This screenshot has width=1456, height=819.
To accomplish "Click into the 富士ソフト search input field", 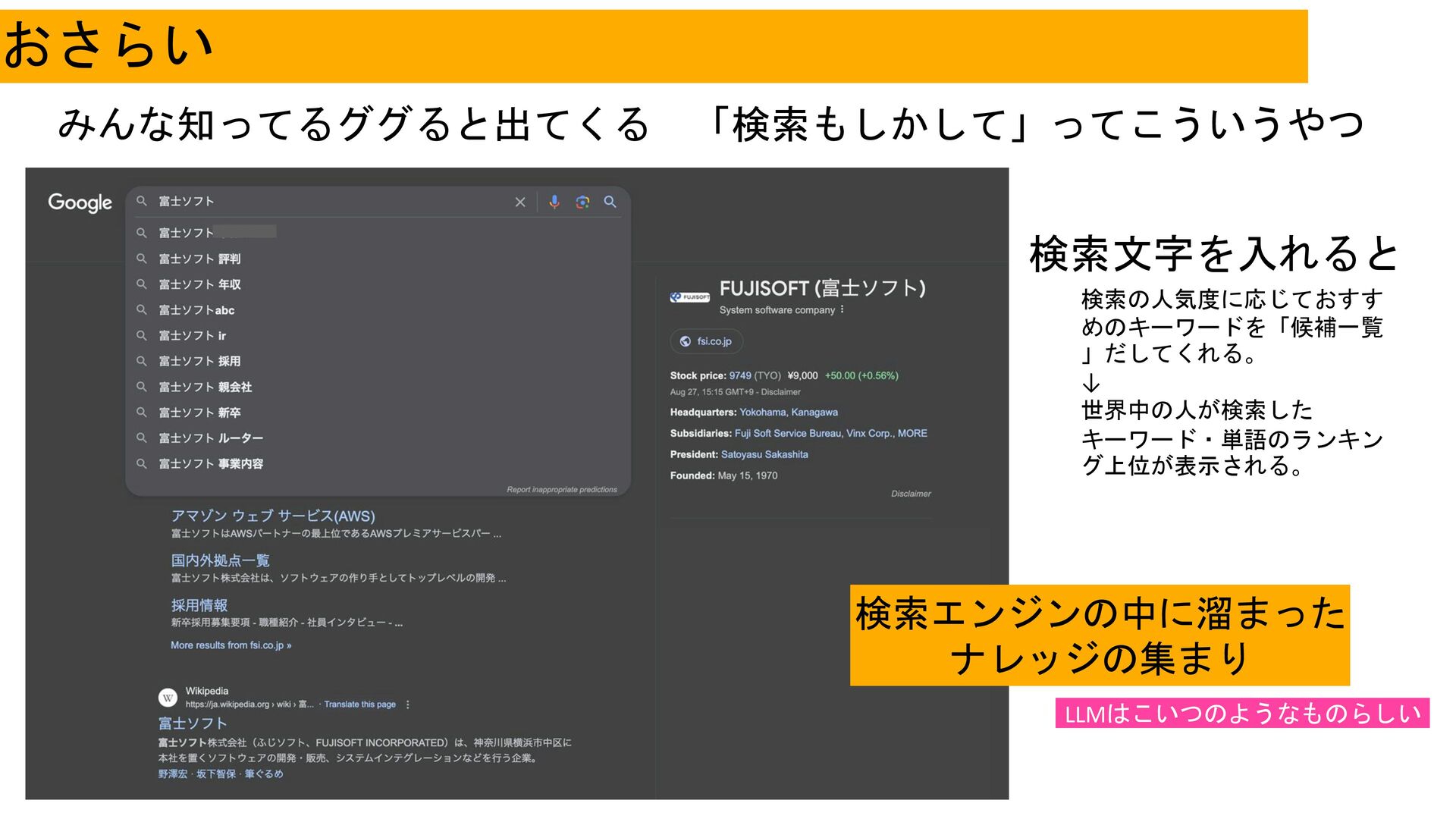I will point(326,202).
